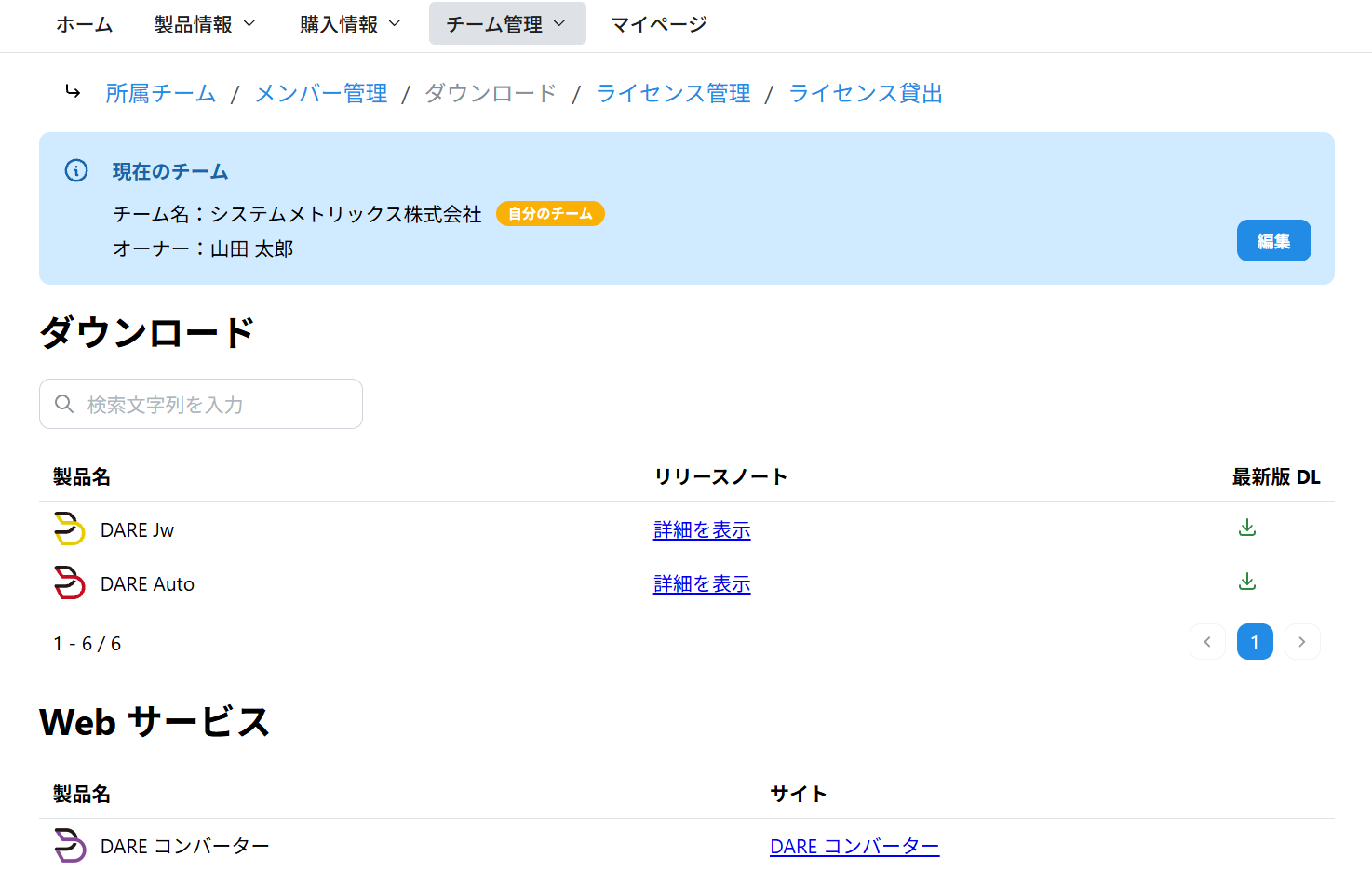This screenshot has width=1372, height=883.
Task: Open the DARE コンバーター site link
Action: pyautogui.click(x=854, y=846)
